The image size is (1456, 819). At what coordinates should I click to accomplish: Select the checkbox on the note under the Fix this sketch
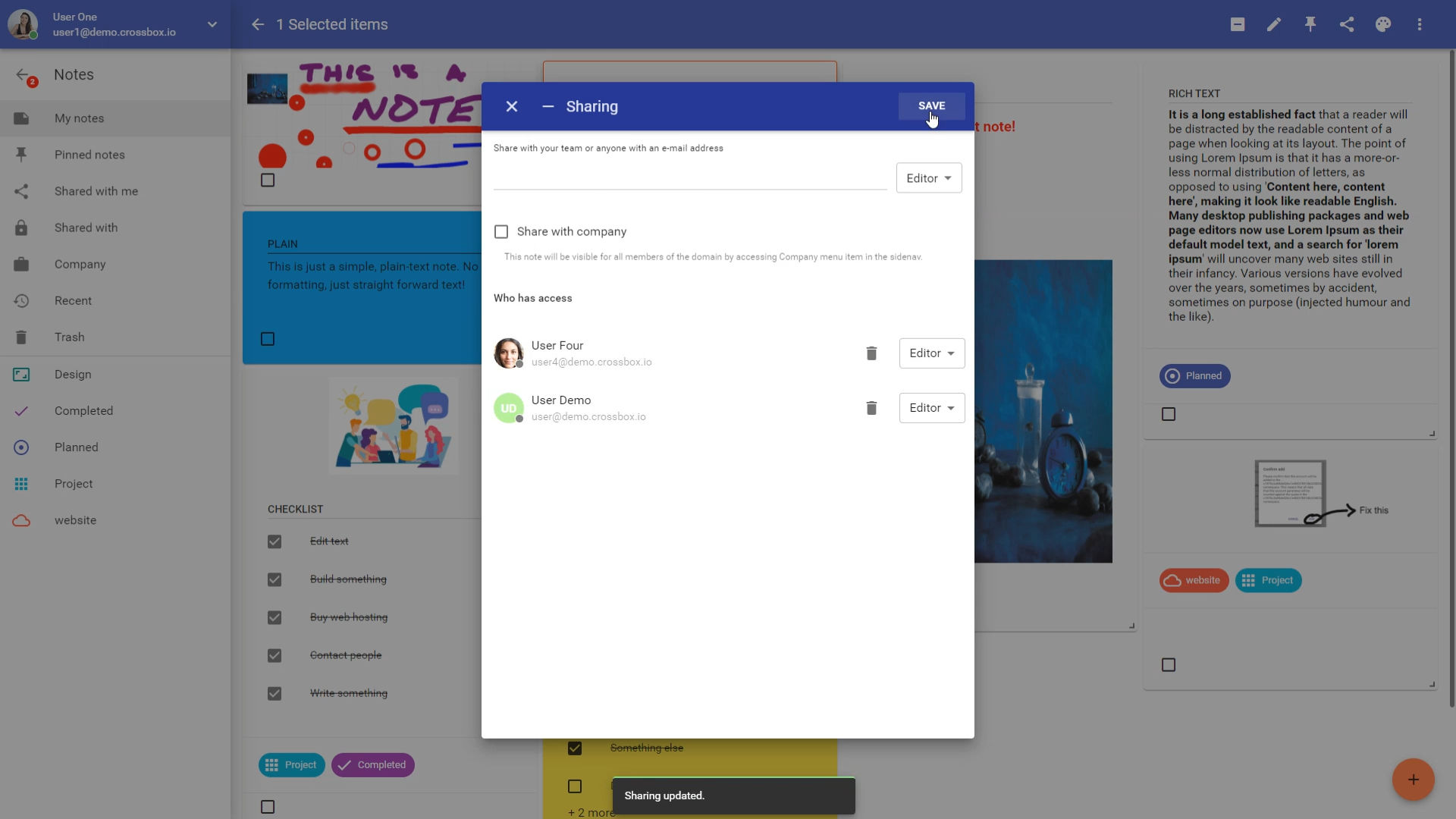(1169, 665)
